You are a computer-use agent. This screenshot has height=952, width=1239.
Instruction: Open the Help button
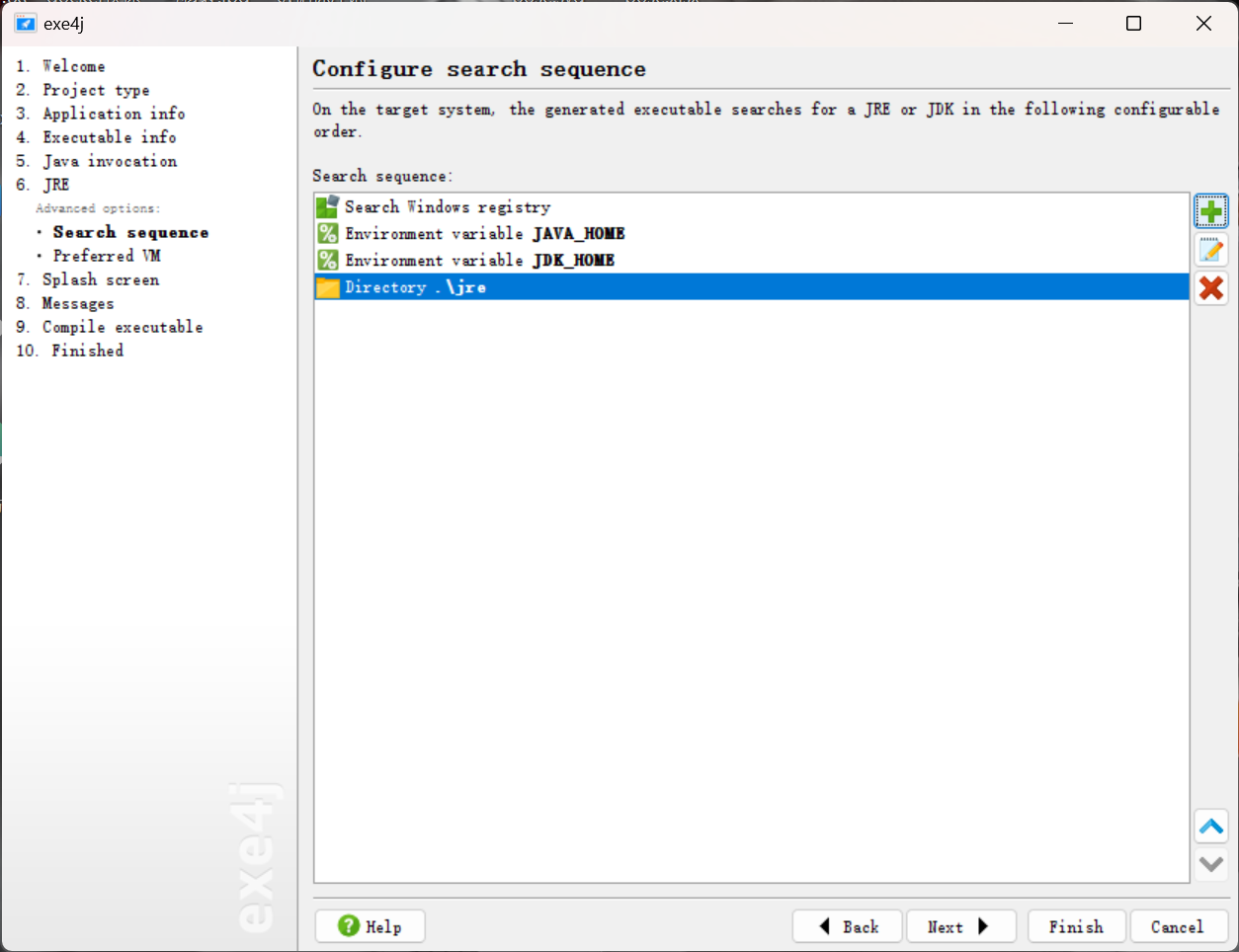pos(371,926)
